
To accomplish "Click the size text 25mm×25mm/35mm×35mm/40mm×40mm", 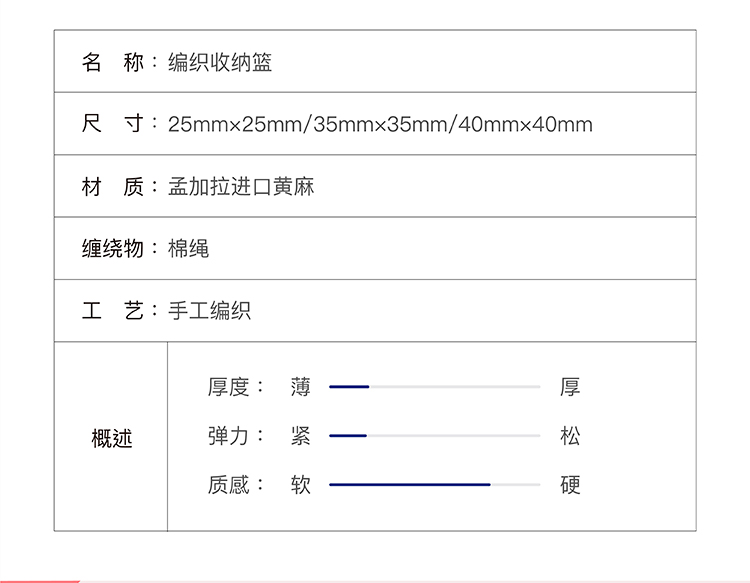I will pos(380,125).
